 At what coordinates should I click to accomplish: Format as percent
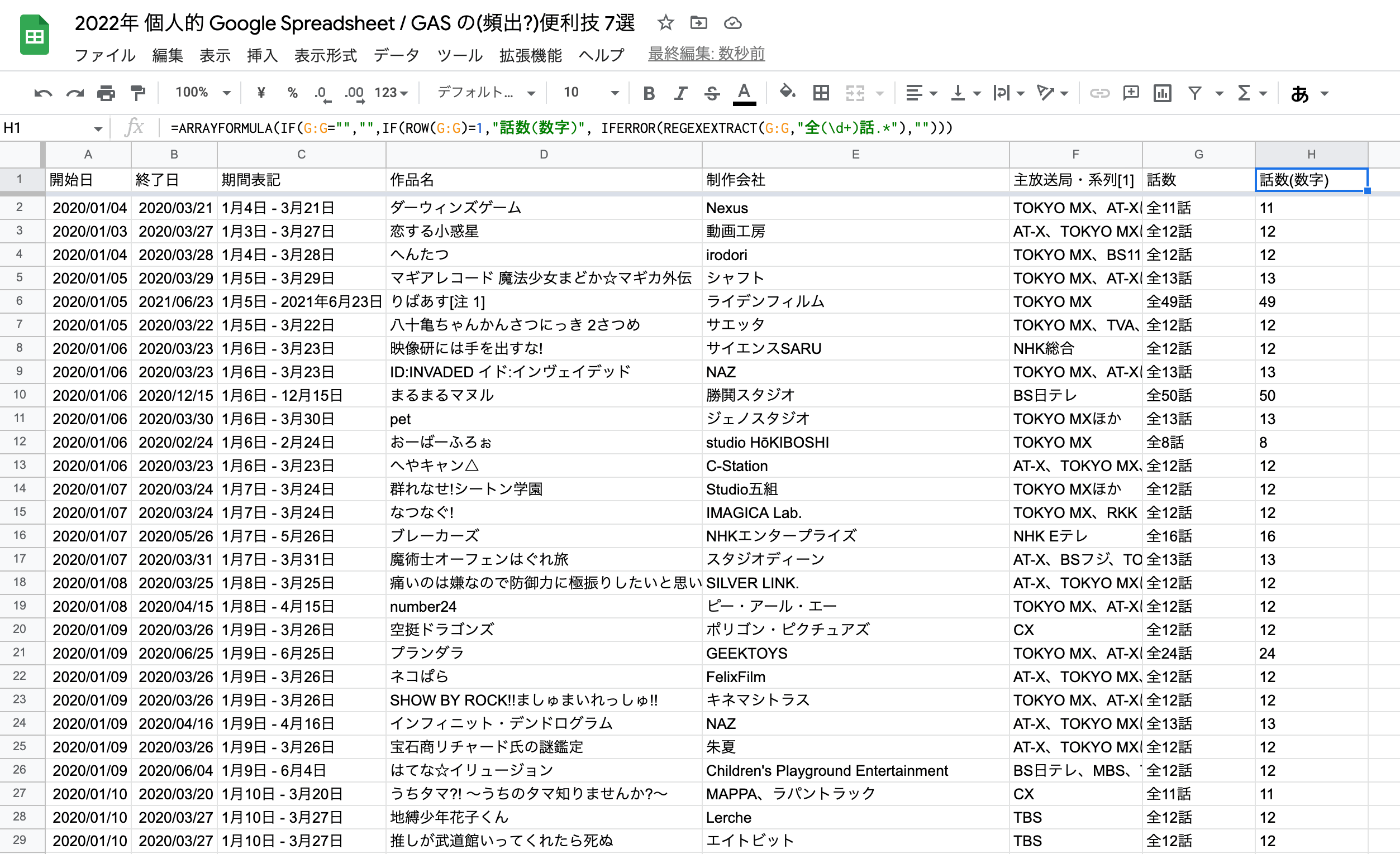click(292, 93)
